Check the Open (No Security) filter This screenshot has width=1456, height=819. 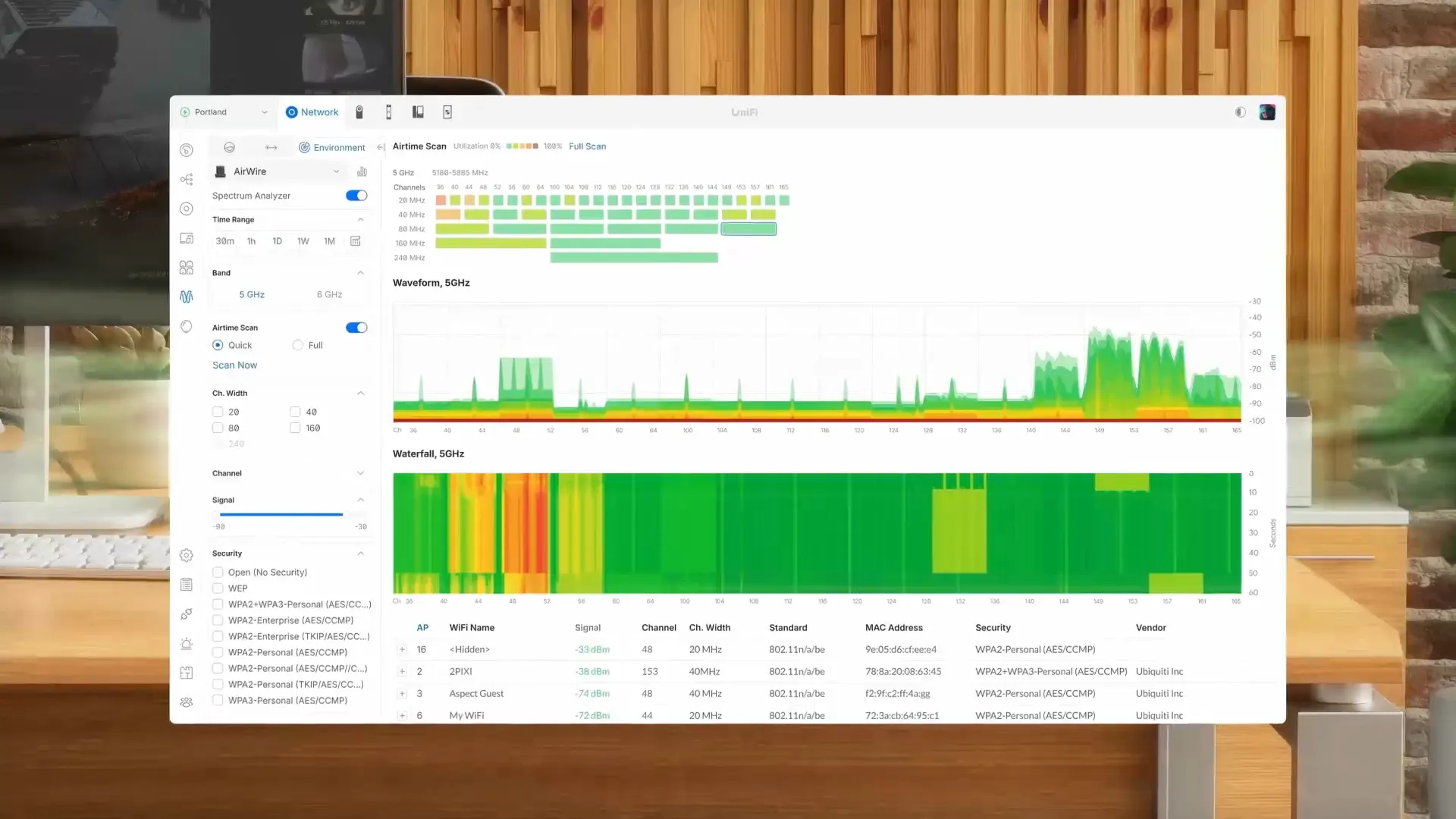click(218, 573)
